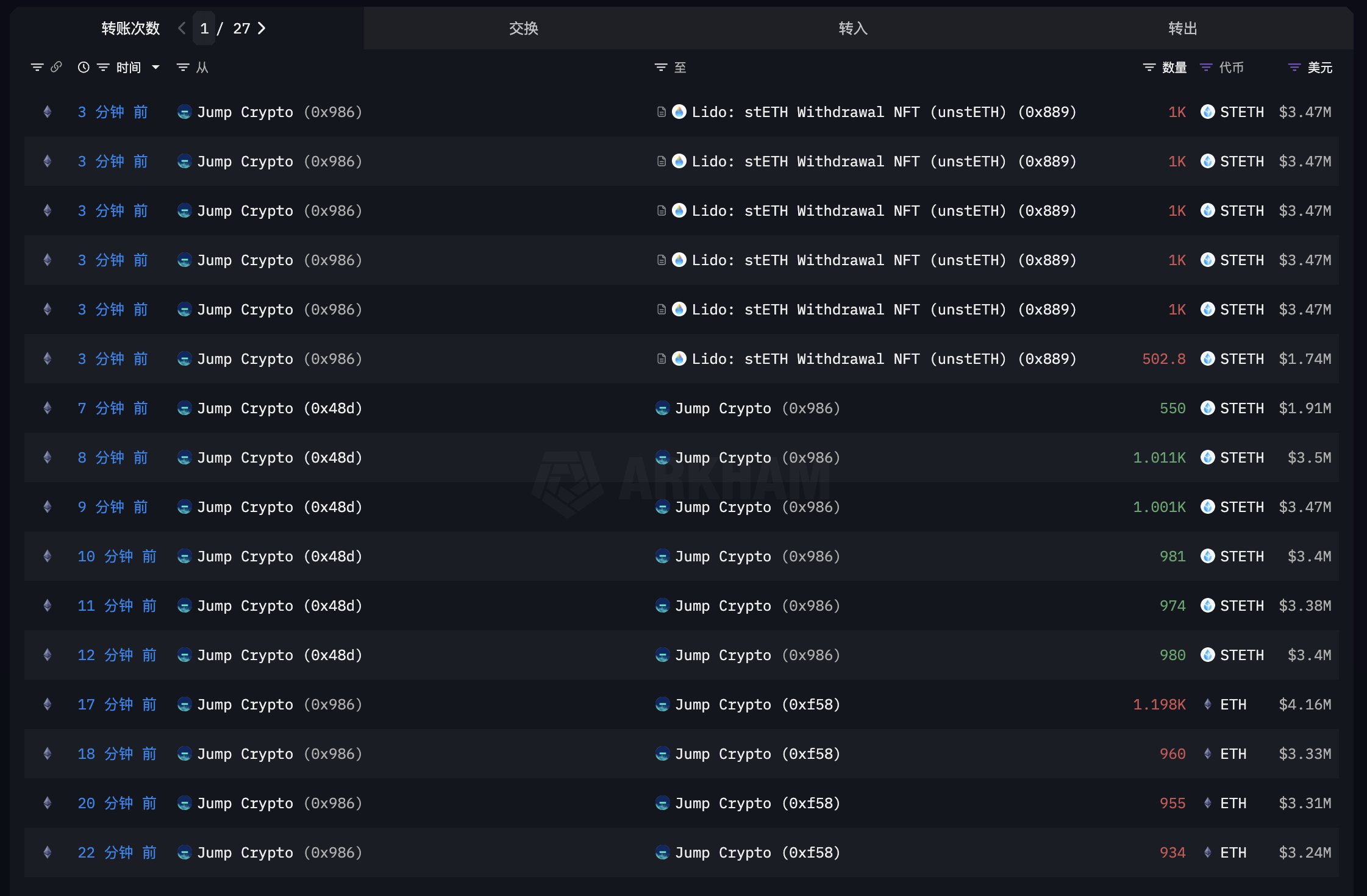Open Lido unstETH recipient in 502.8 row
The width and height of the screenshot is (1367, 896).
(884, 358)
